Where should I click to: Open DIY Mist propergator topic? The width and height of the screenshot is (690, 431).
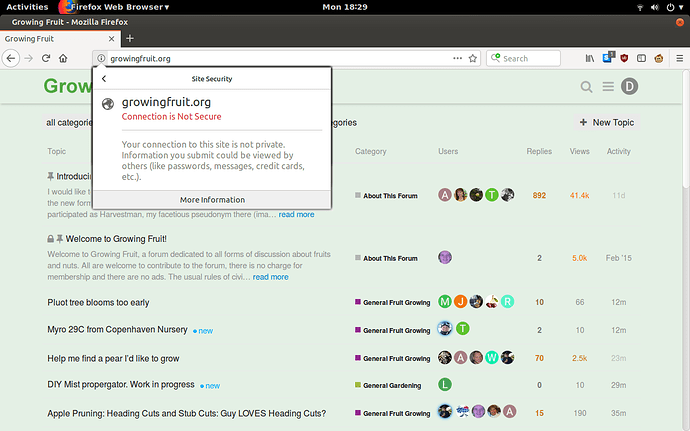tap(121, 384)
